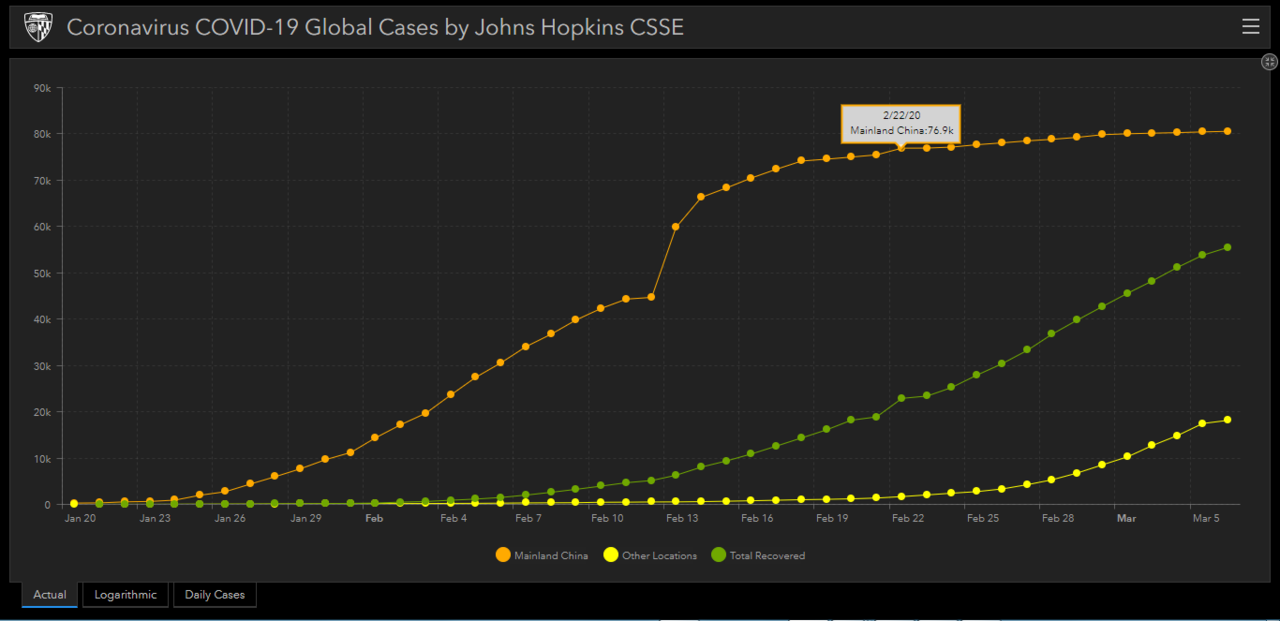Click the 30k y-axis label
This screenshot has height=621, width=1280.
(x=41, y=366)
